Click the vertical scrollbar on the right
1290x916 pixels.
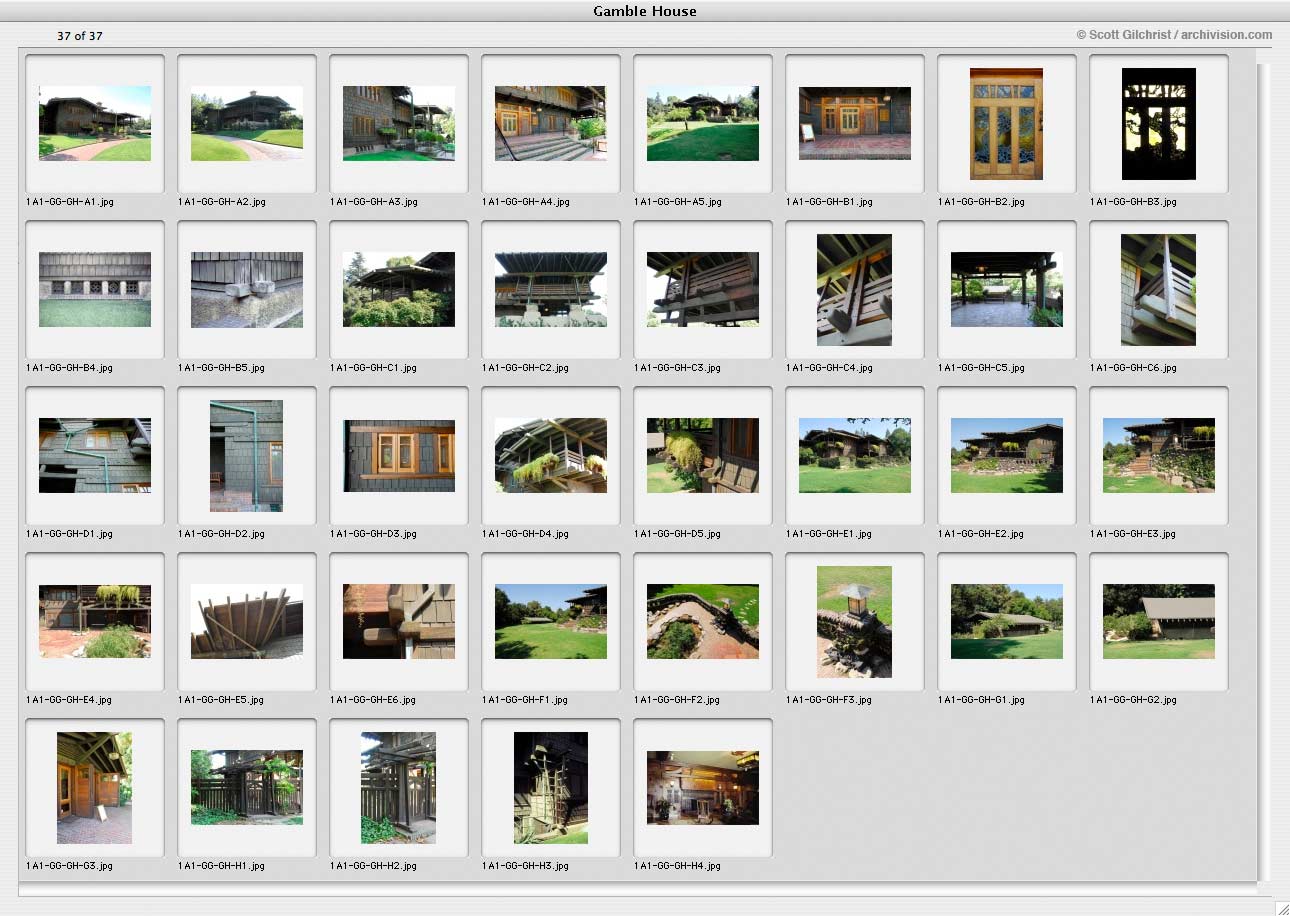1263,470
